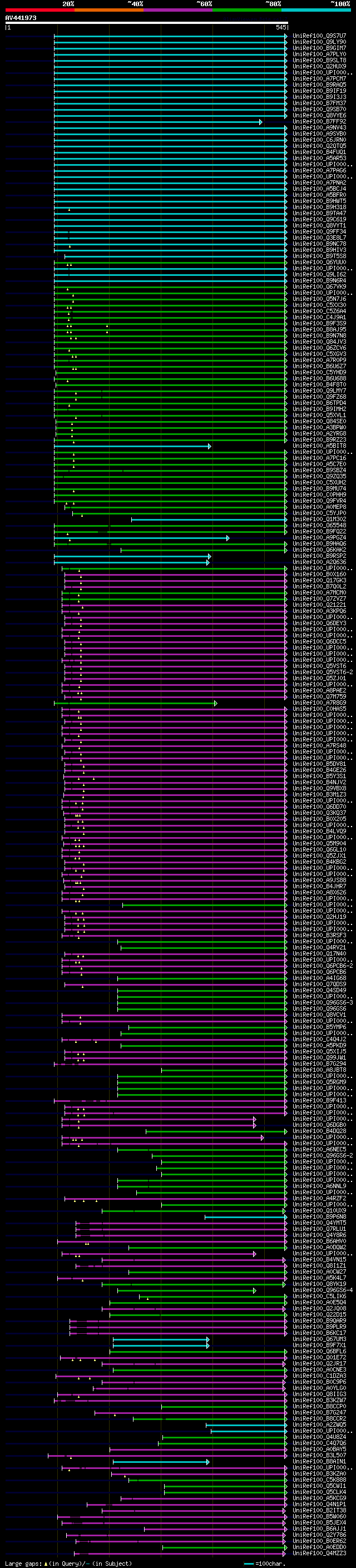Click the white query sequence bar under AV441973
This screenshot has width=356, height=1568.
pos(146,22)
